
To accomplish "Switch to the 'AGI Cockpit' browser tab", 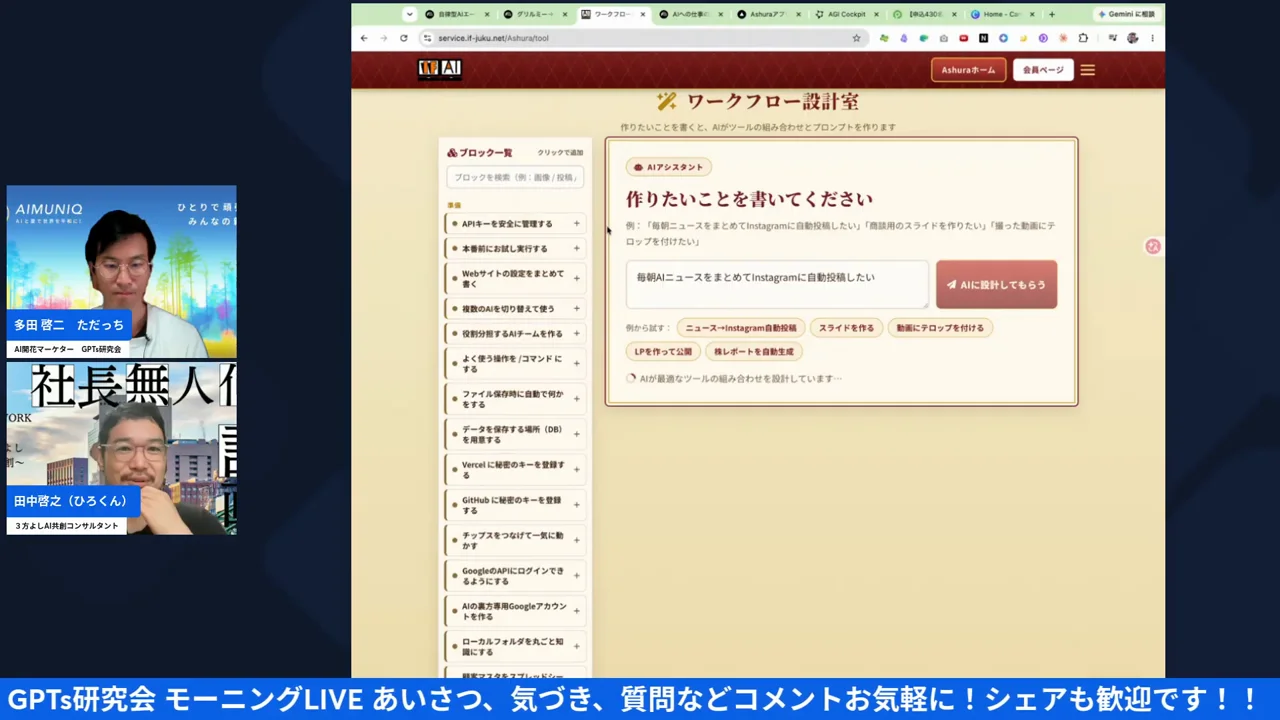I will pyautogui.click(x=845, y=14).
